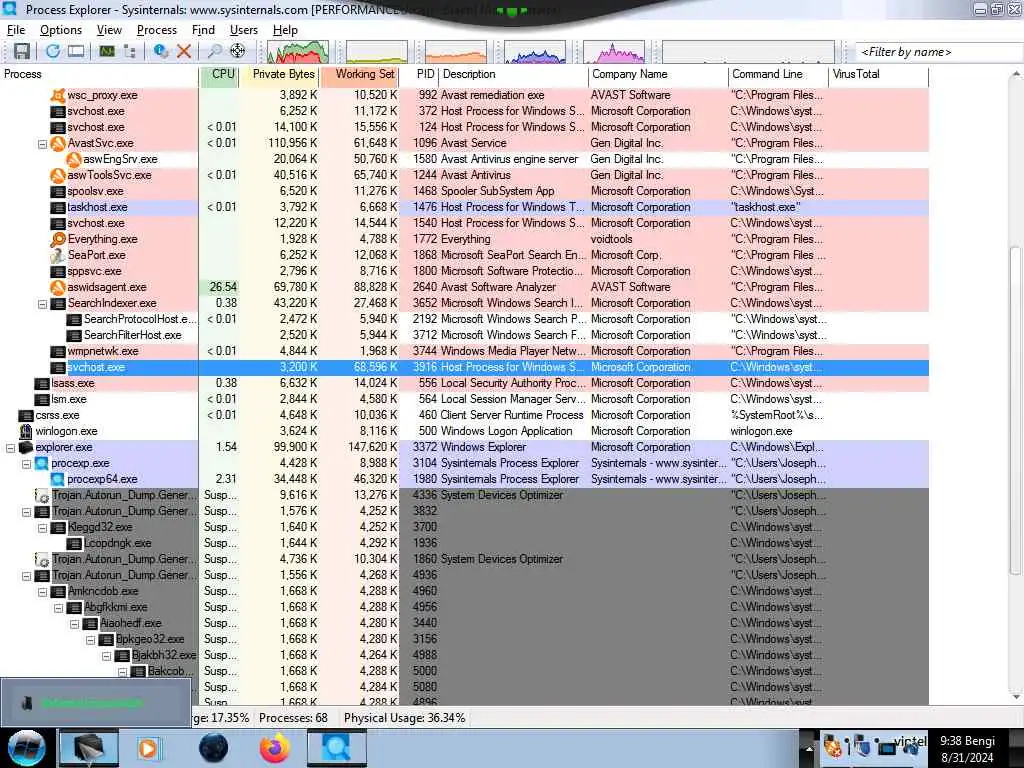
Task: Collapse the SearchIndexer.exe tree node
Action: point(42,304)
